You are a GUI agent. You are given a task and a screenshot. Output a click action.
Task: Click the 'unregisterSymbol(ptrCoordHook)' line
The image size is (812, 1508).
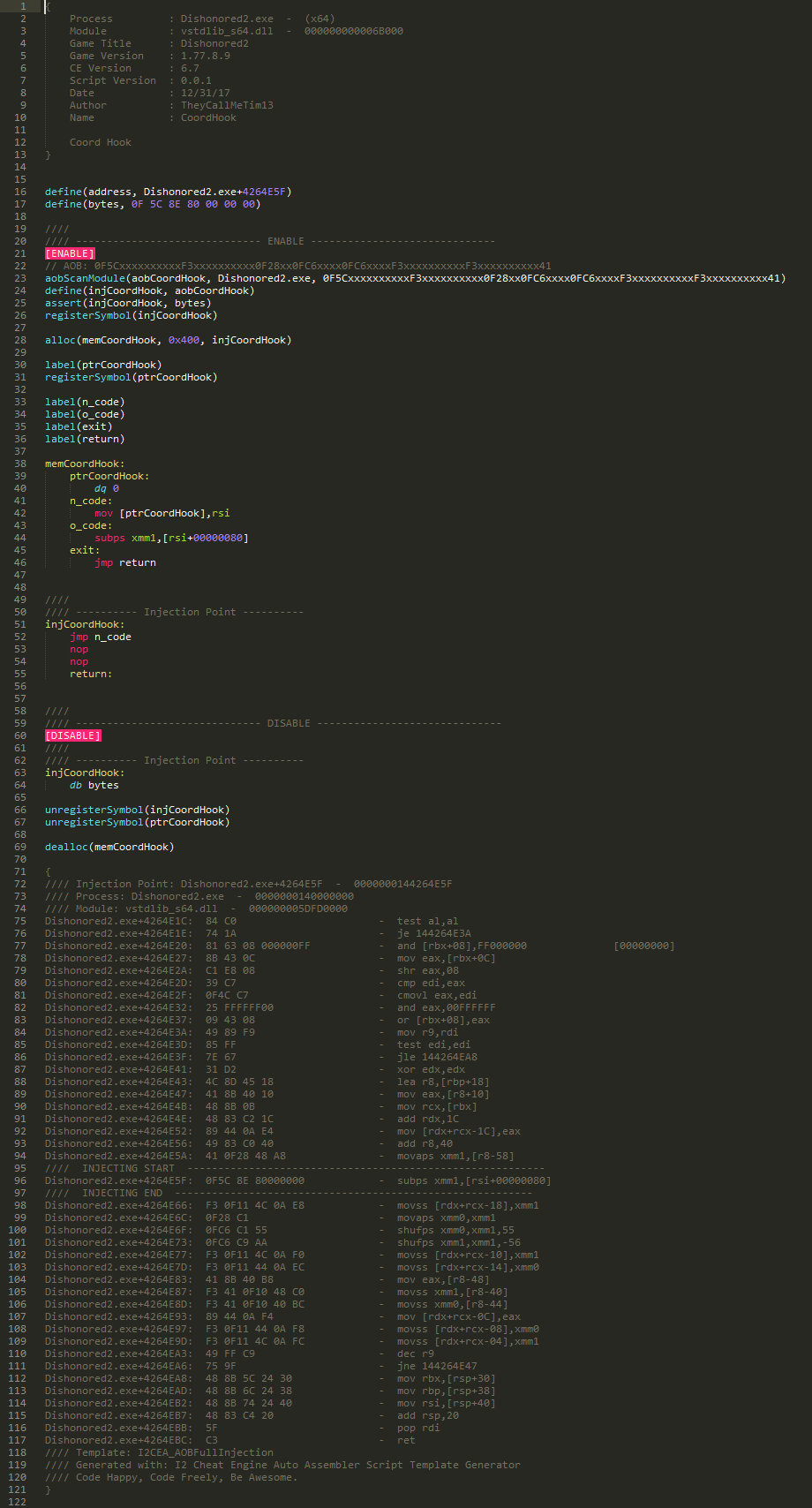click(x=138, y=822)
